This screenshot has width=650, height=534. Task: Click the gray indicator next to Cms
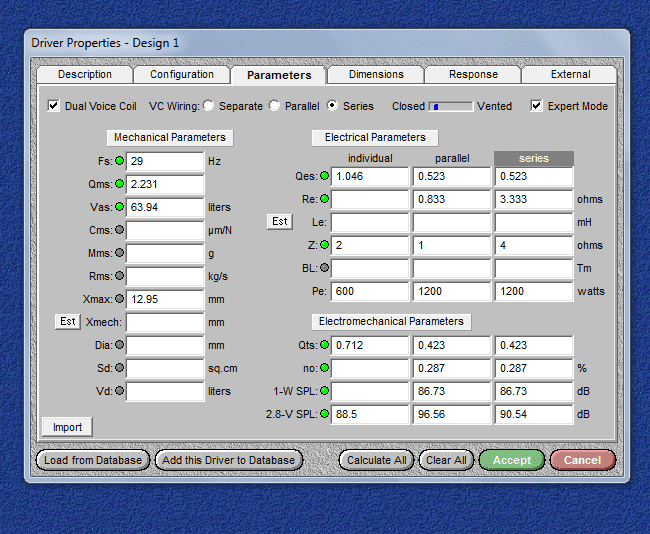(x=119, y=230)
